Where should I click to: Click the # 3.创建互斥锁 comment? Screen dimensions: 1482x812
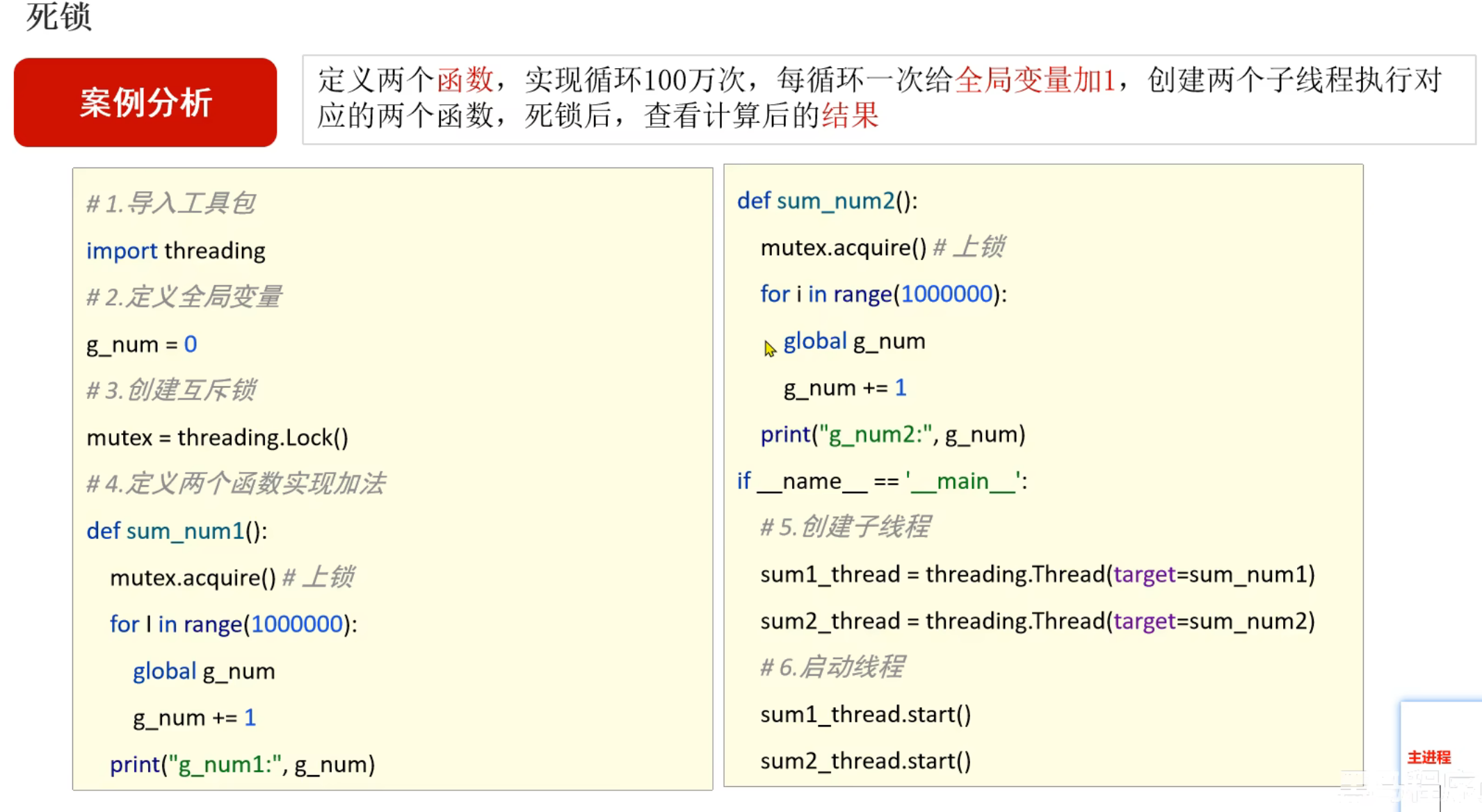click(171, 390)
